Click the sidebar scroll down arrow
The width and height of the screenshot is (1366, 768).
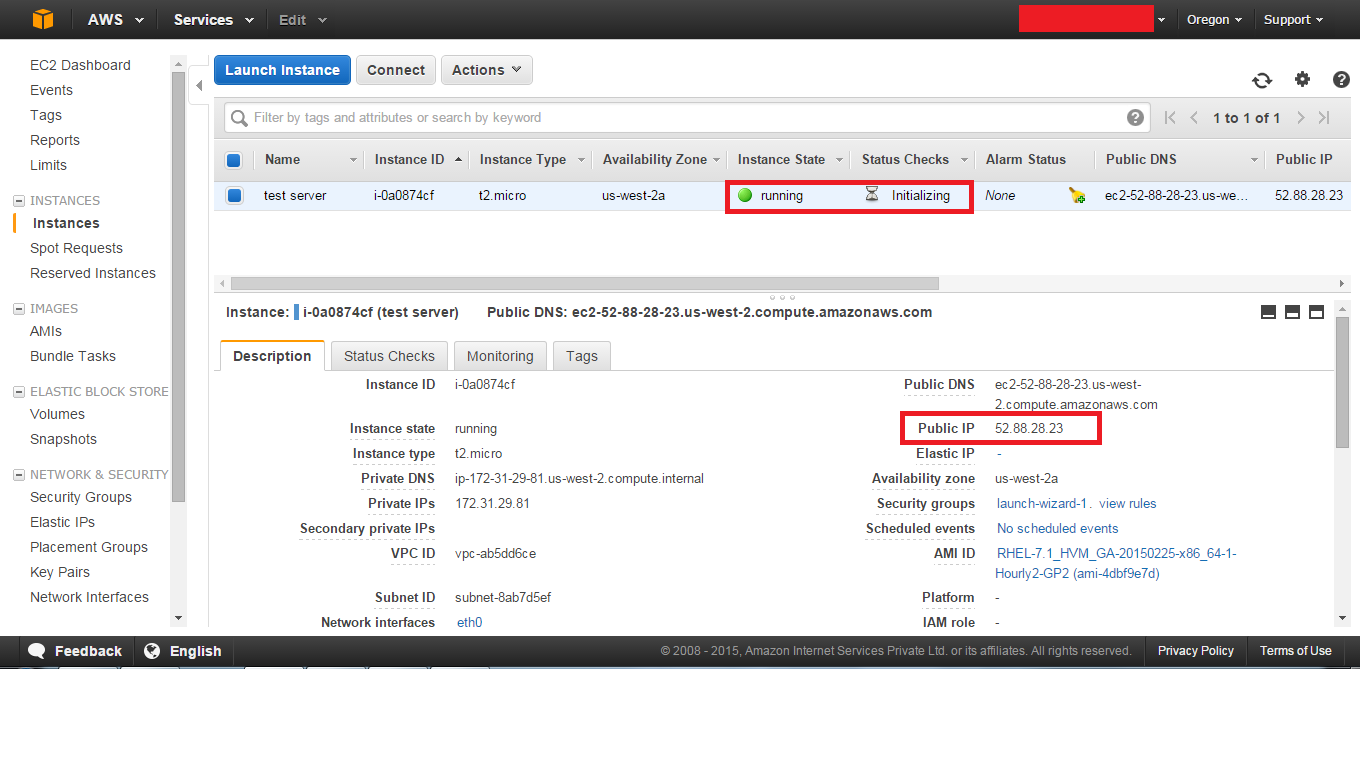pos(178,619)
